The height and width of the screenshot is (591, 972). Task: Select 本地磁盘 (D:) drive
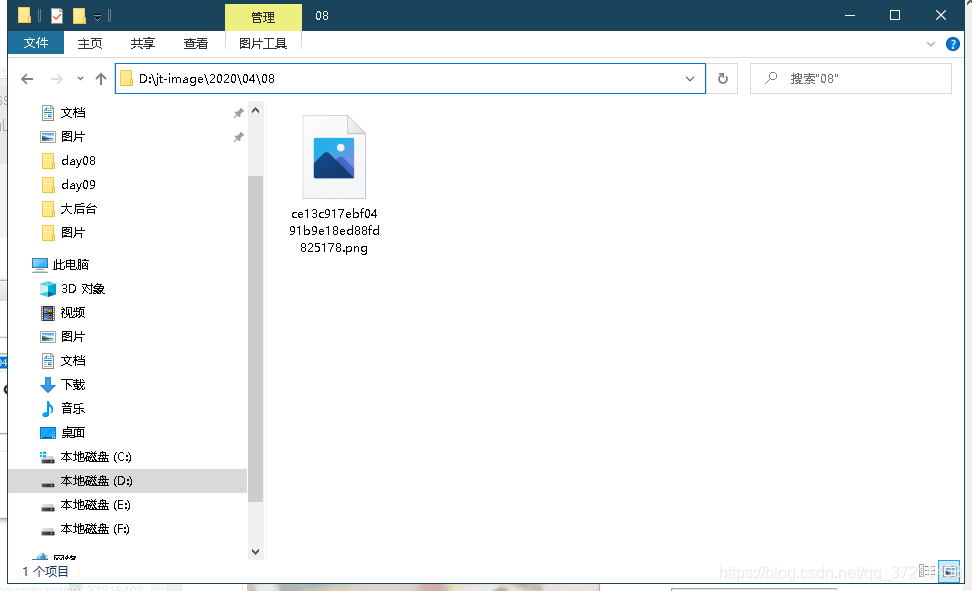pyautogui.click(x=96, y=481)
